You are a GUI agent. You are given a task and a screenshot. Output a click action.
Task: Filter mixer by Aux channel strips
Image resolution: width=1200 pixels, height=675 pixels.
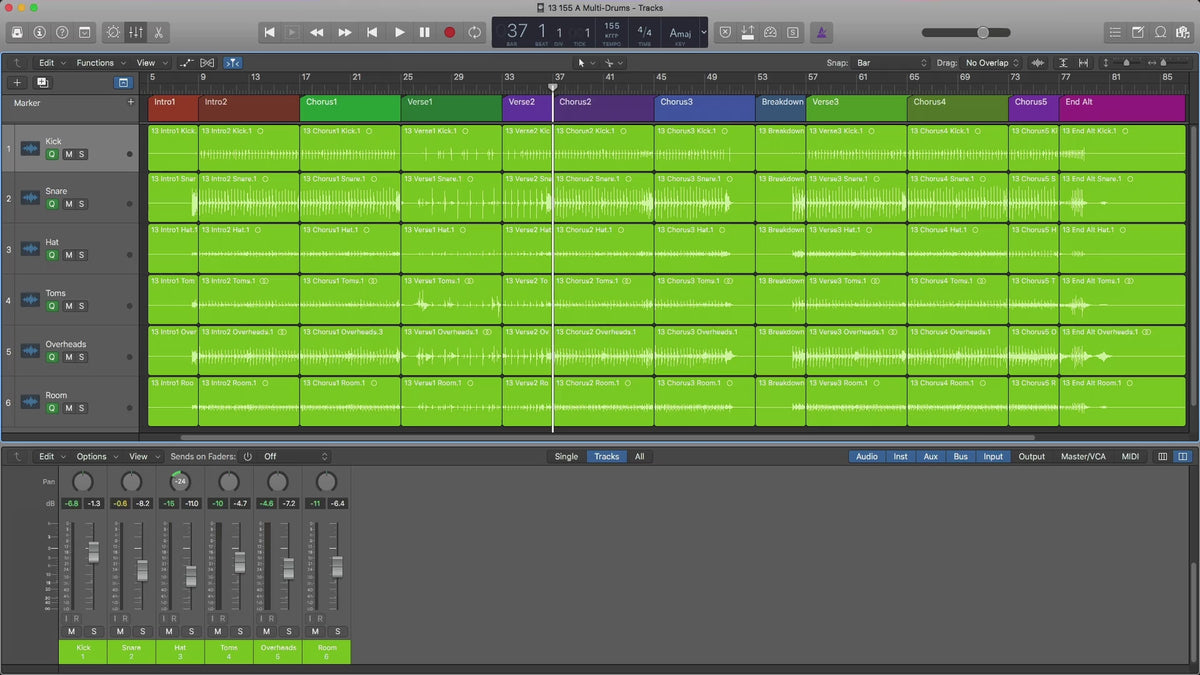930,457
